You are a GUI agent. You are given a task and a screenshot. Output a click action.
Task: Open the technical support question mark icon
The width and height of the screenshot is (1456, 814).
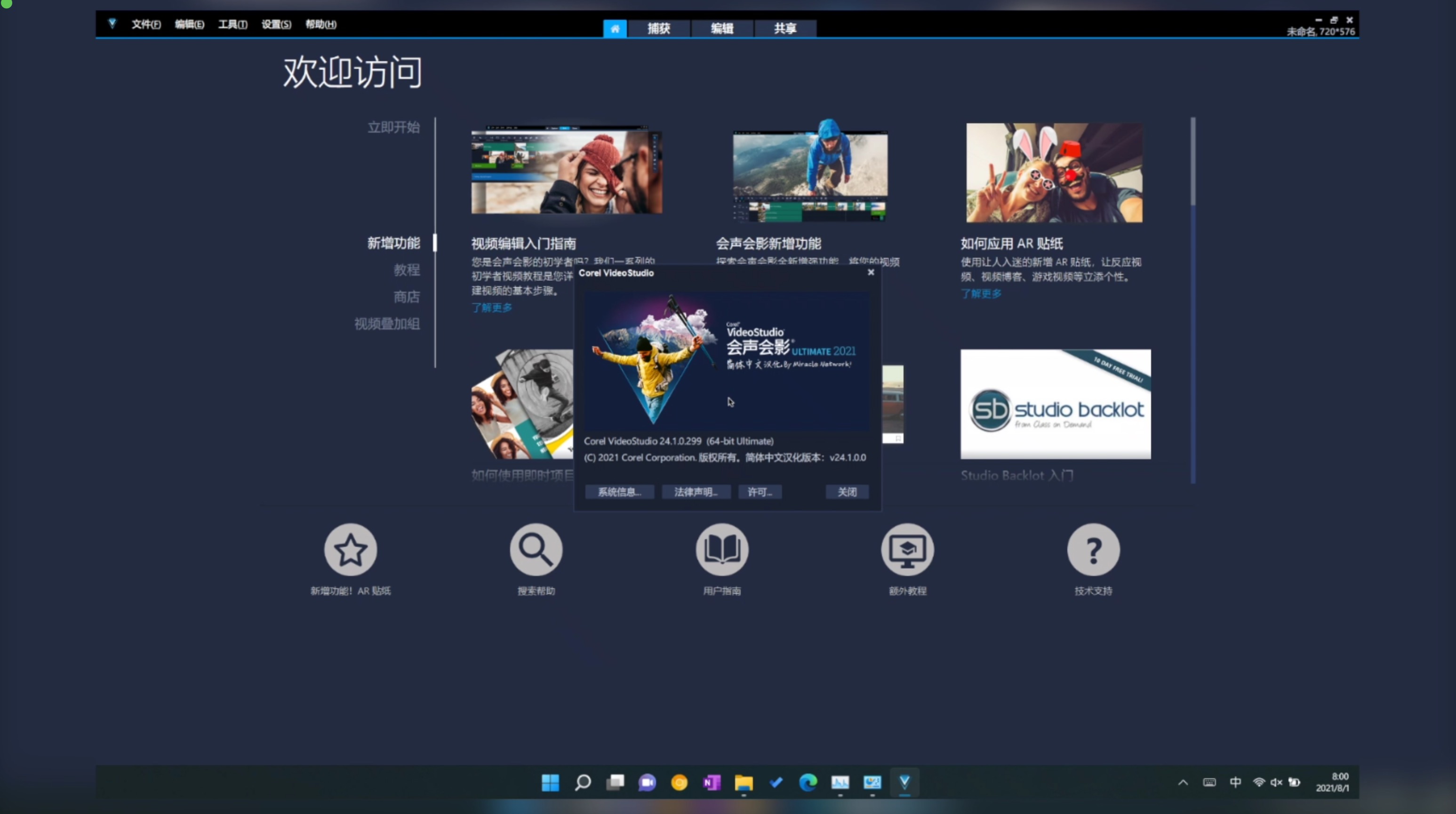pyautogui.click(x=1093, y=550)
